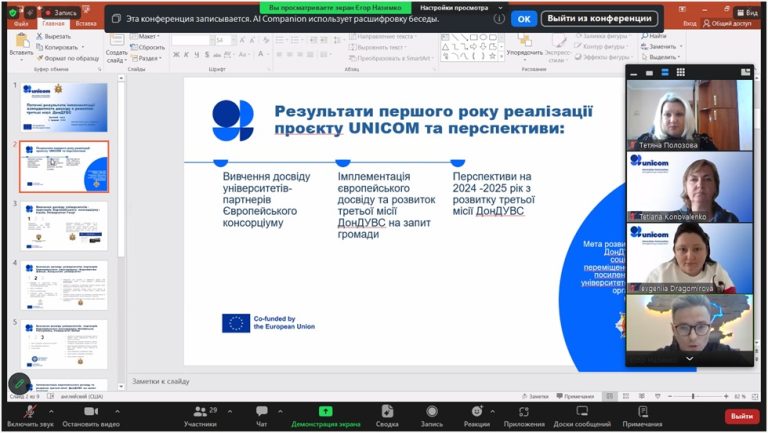The width and height of the screenshot is (768, 433).
Task: Open Настройки просмотра view options dropdown
Action: [x=460, y=8]
